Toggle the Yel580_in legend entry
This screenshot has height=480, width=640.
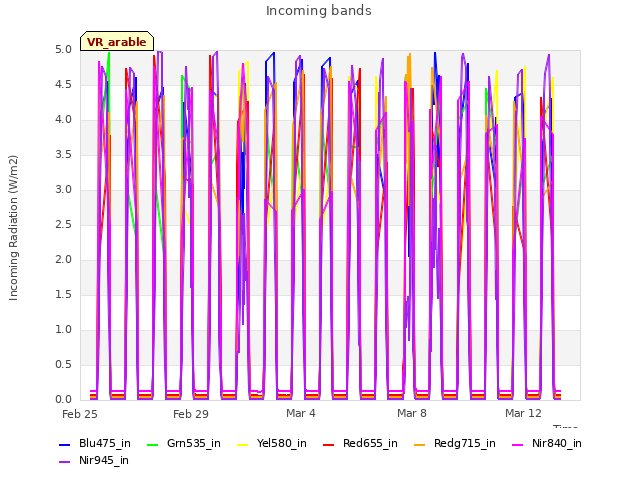tap(272, 444)
